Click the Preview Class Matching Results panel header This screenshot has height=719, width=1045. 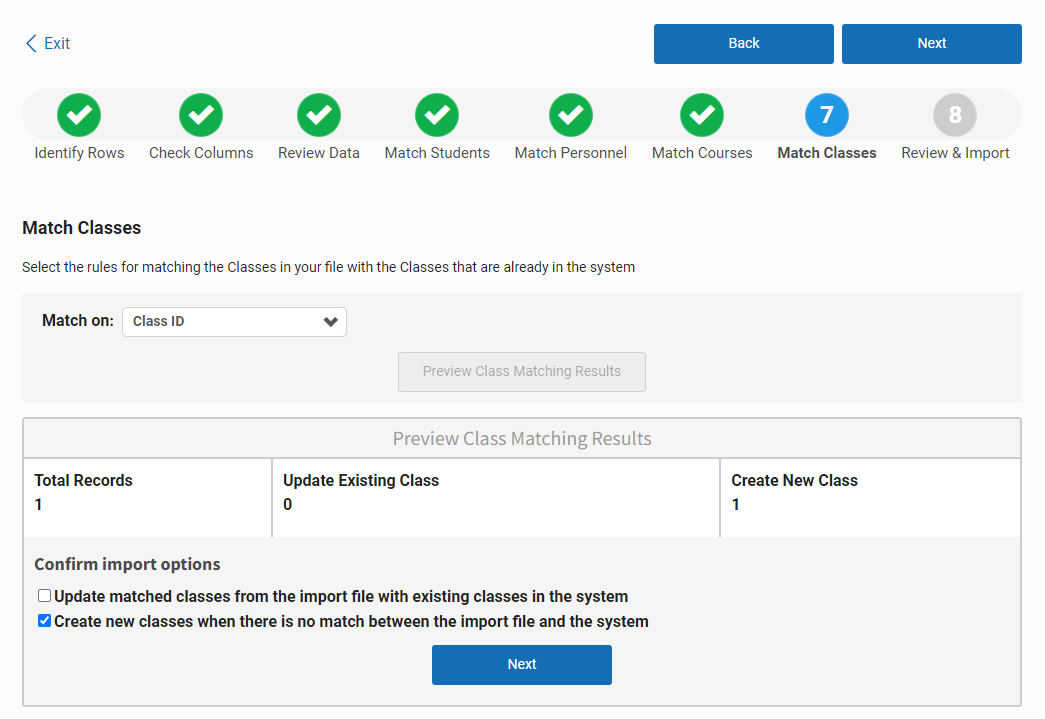[522, 438]
